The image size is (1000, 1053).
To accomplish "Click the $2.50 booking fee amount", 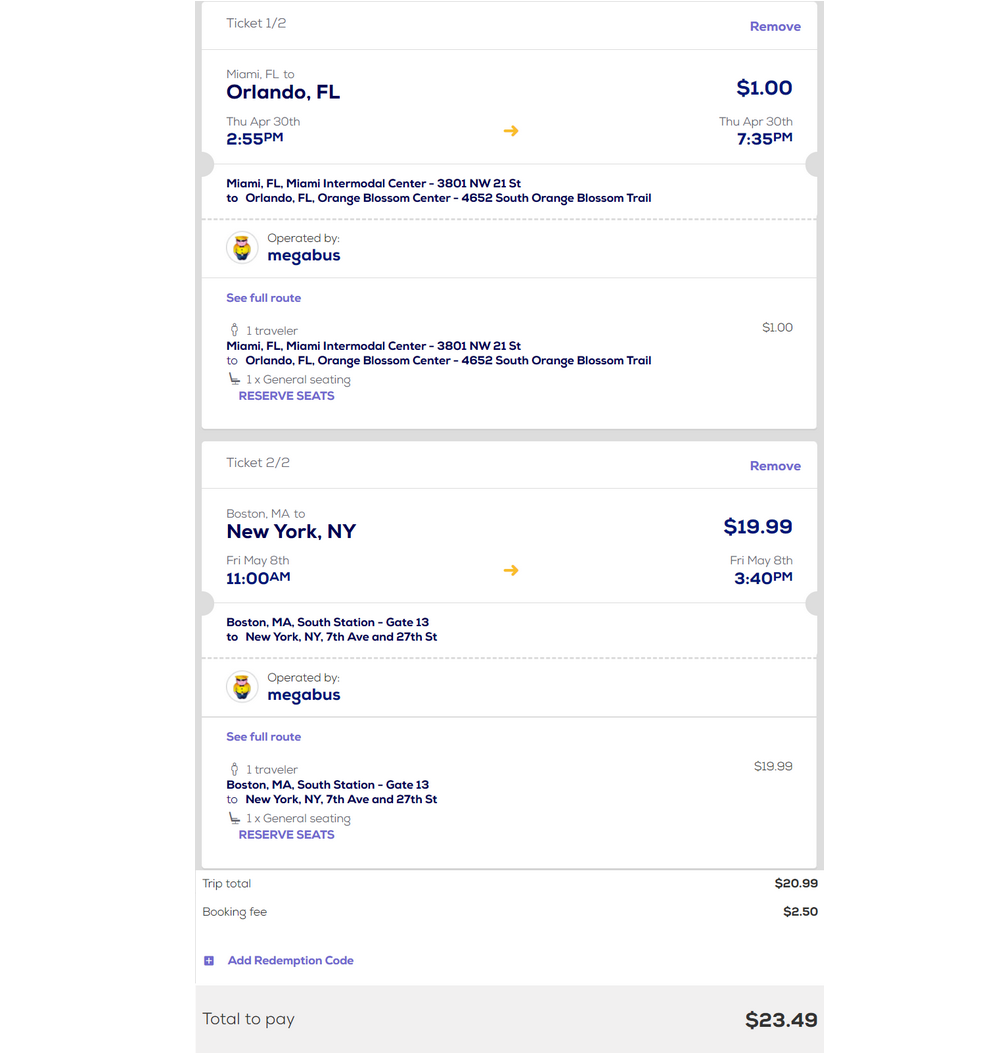I will coord(800,912).
